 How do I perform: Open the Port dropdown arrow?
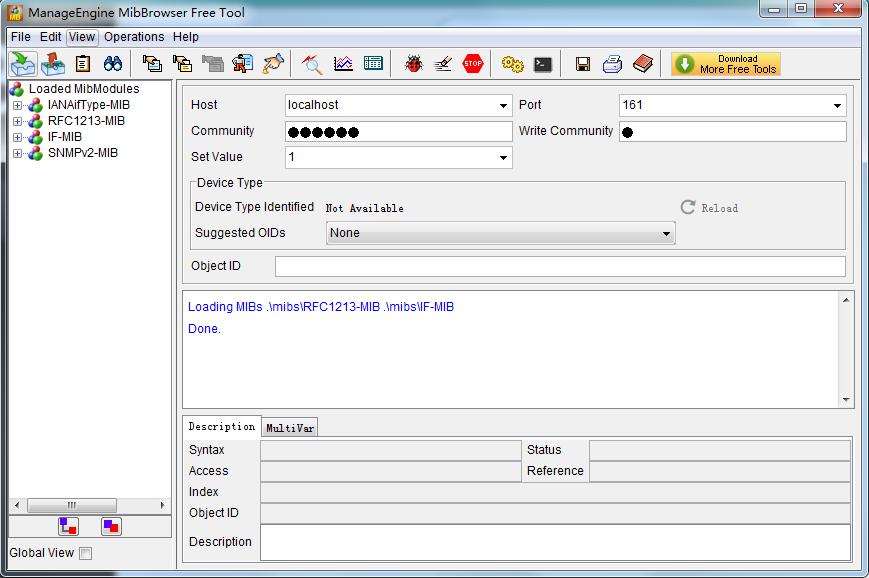pos(837,105)
